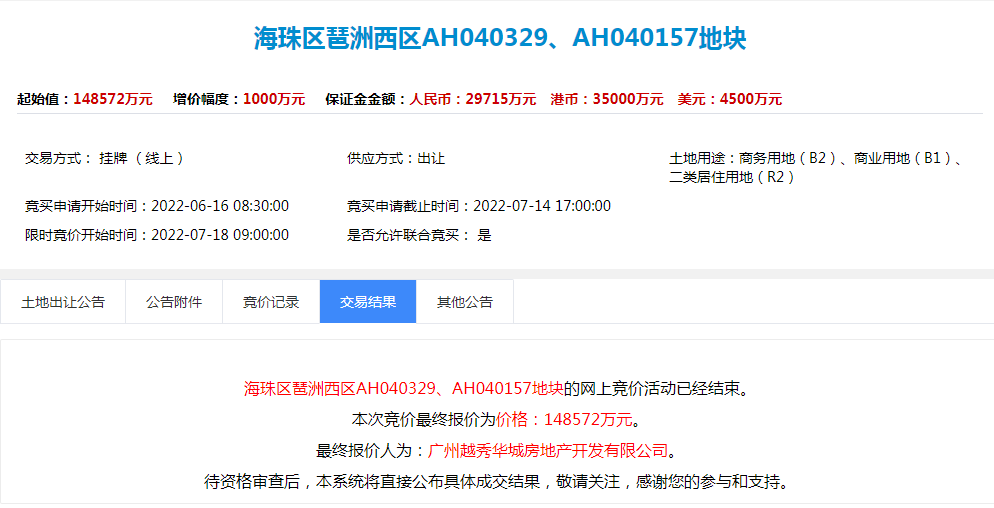Click the 交易方式 挂牌(线上) text
The image size is (994, 508).
click(x=105, y=159)
